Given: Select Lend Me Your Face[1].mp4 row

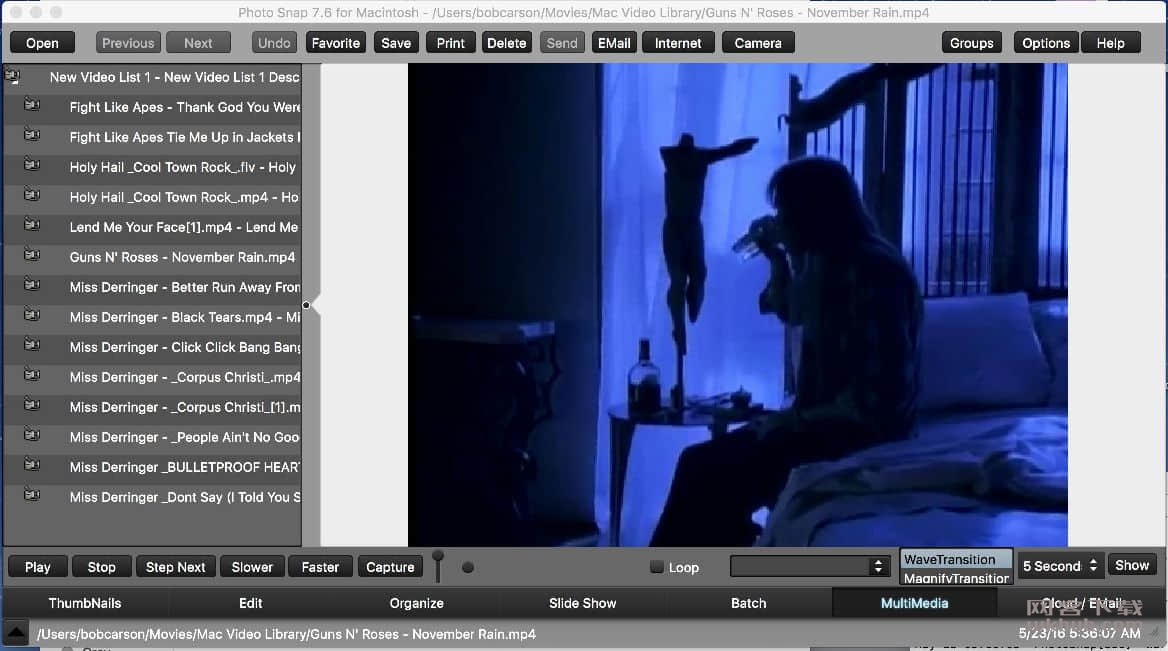Looking at the screenshot, I should pos(153,227).
